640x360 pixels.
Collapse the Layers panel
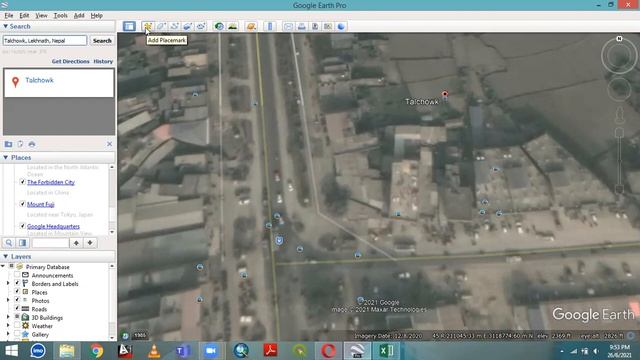[5, 256]
